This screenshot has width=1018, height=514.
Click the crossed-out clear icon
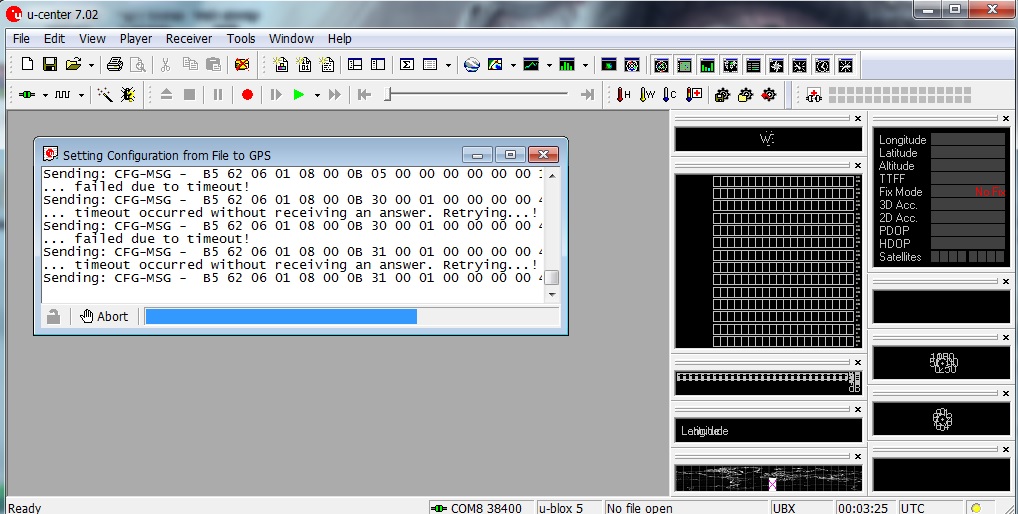point(242,64)
